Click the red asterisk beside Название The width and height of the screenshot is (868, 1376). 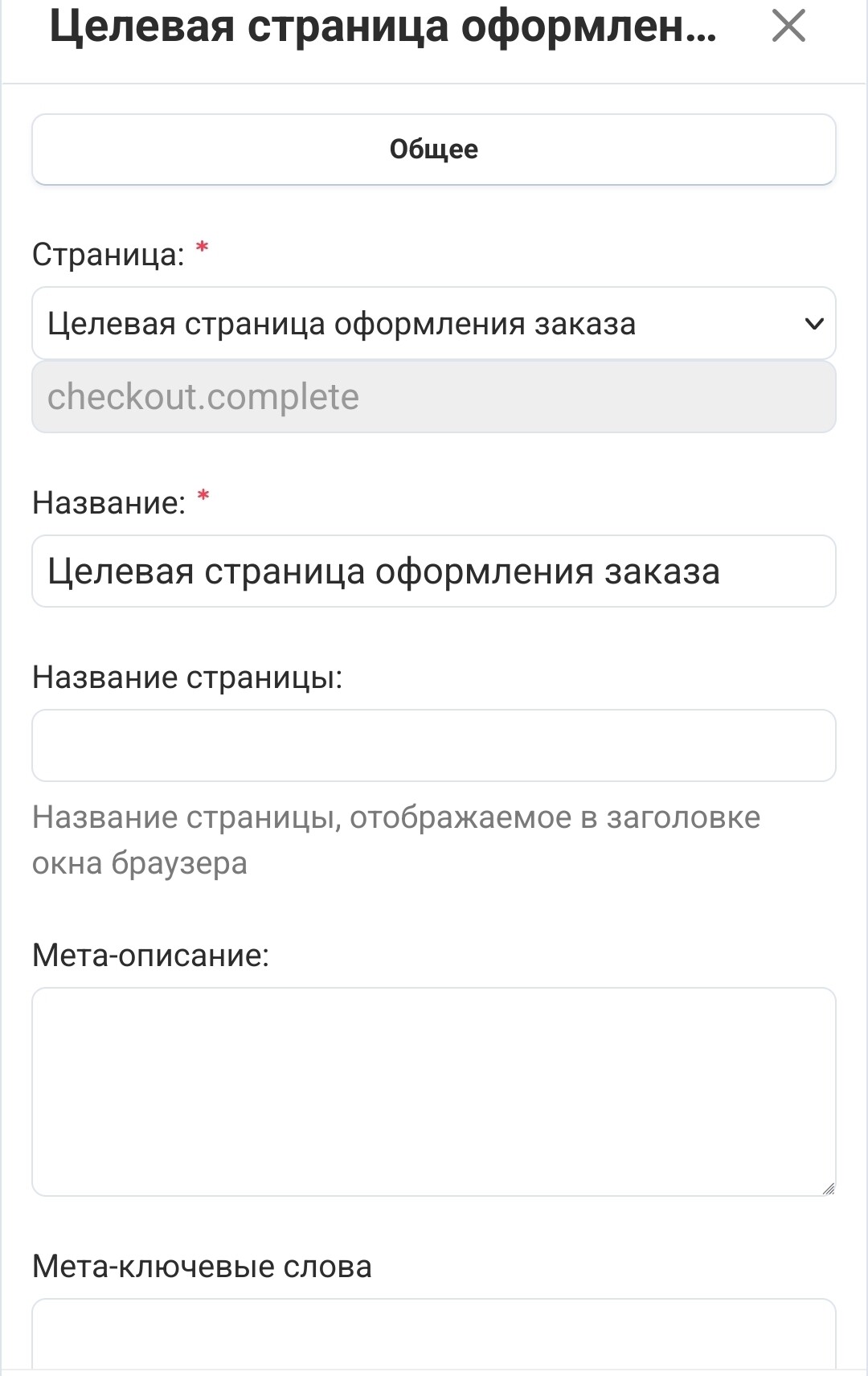click(x=203, y=496)
